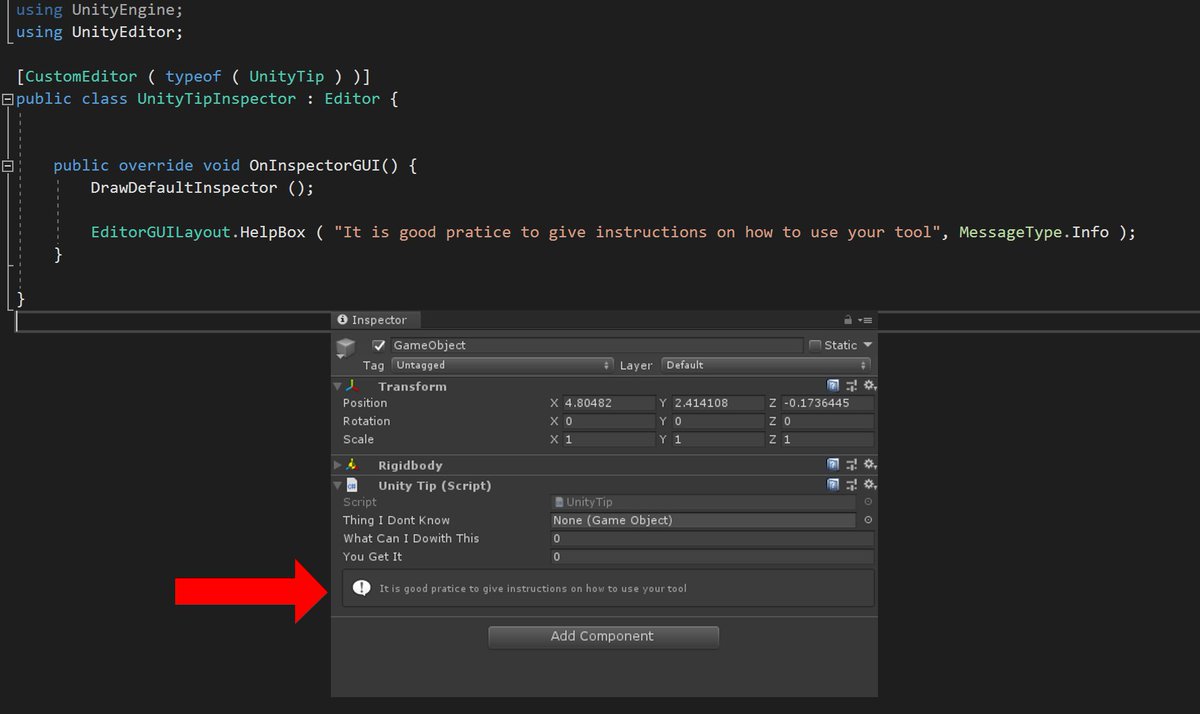Click the GameObject name field
The width and height of the screenshot is (1200, 714).
596,345
